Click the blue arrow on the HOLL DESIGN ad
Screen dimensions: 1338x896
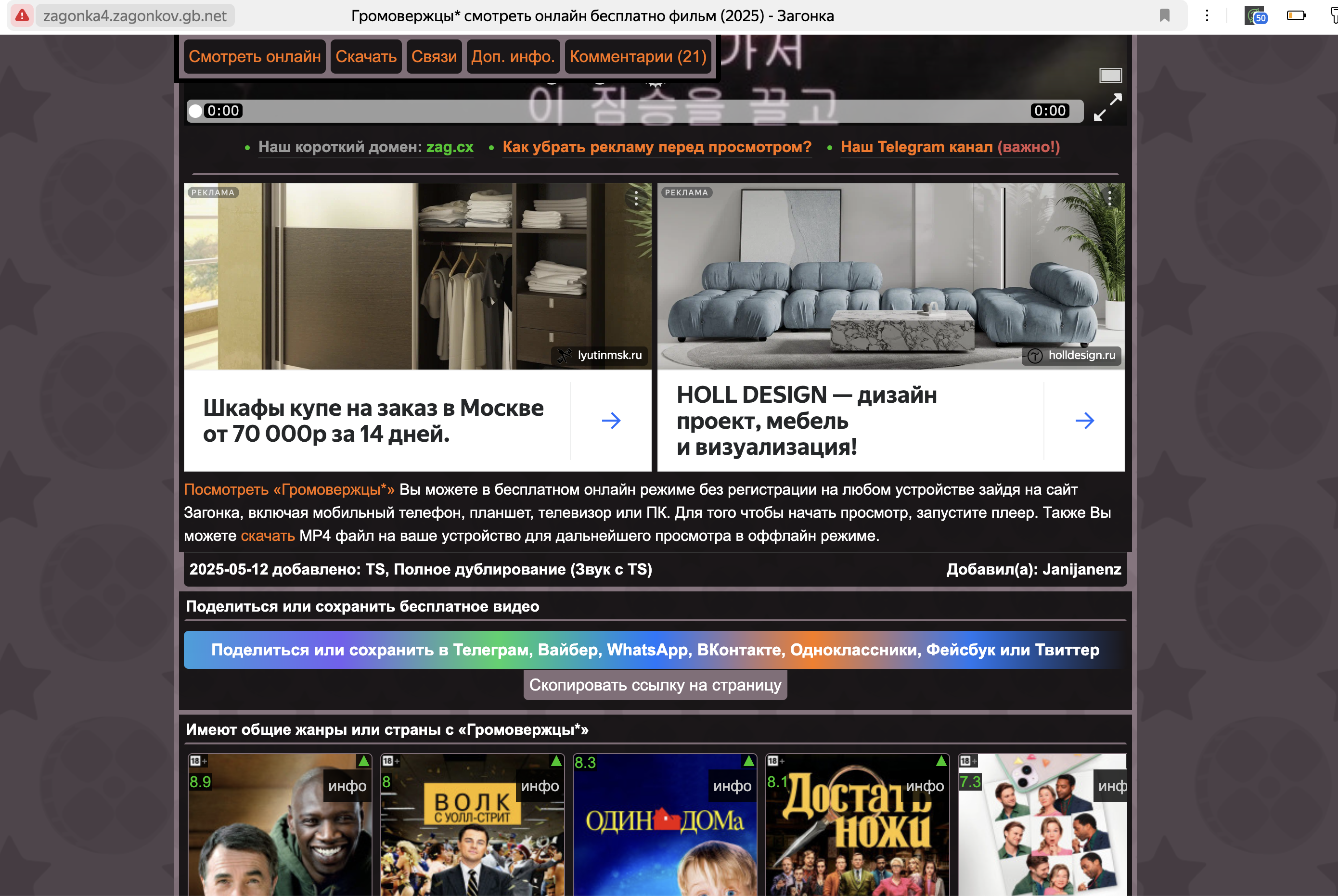(x=1085, y=421)
